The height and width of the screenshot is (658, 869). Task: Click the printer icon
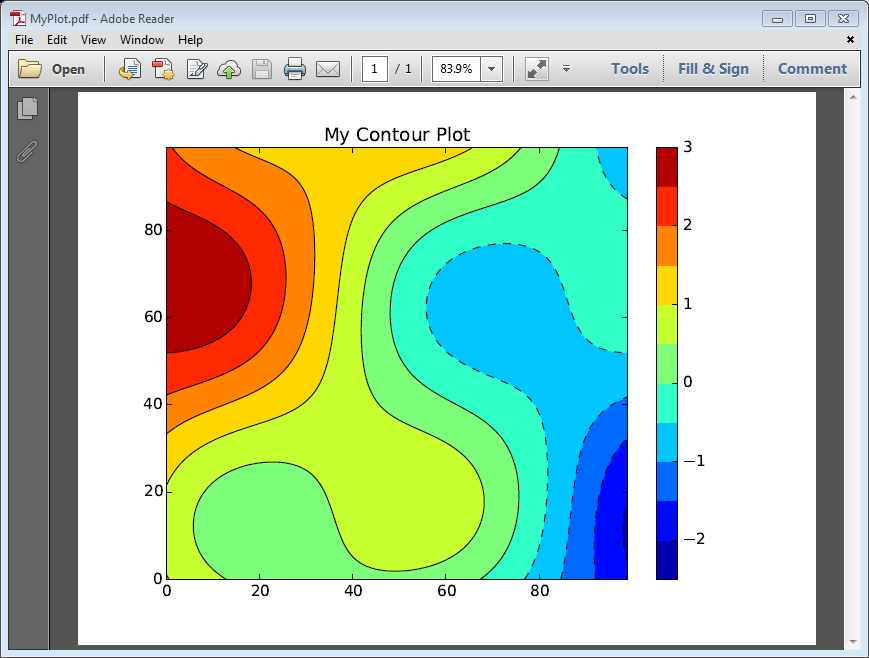point(294,69)
